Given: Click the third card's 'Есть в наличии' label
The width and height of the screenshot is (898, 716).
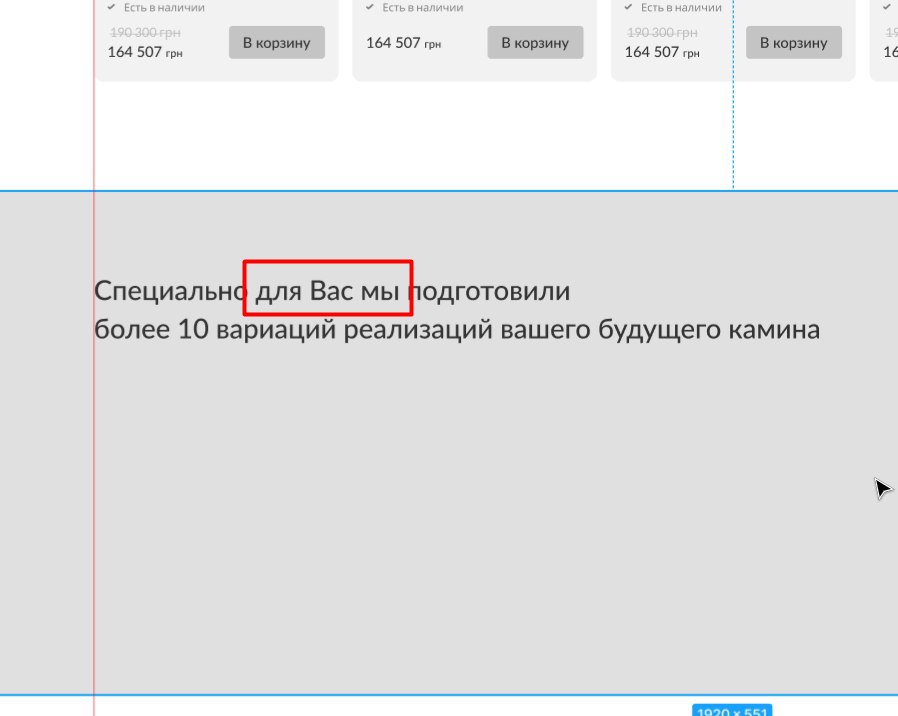Looking at the screenshot, I should [681, 7].
